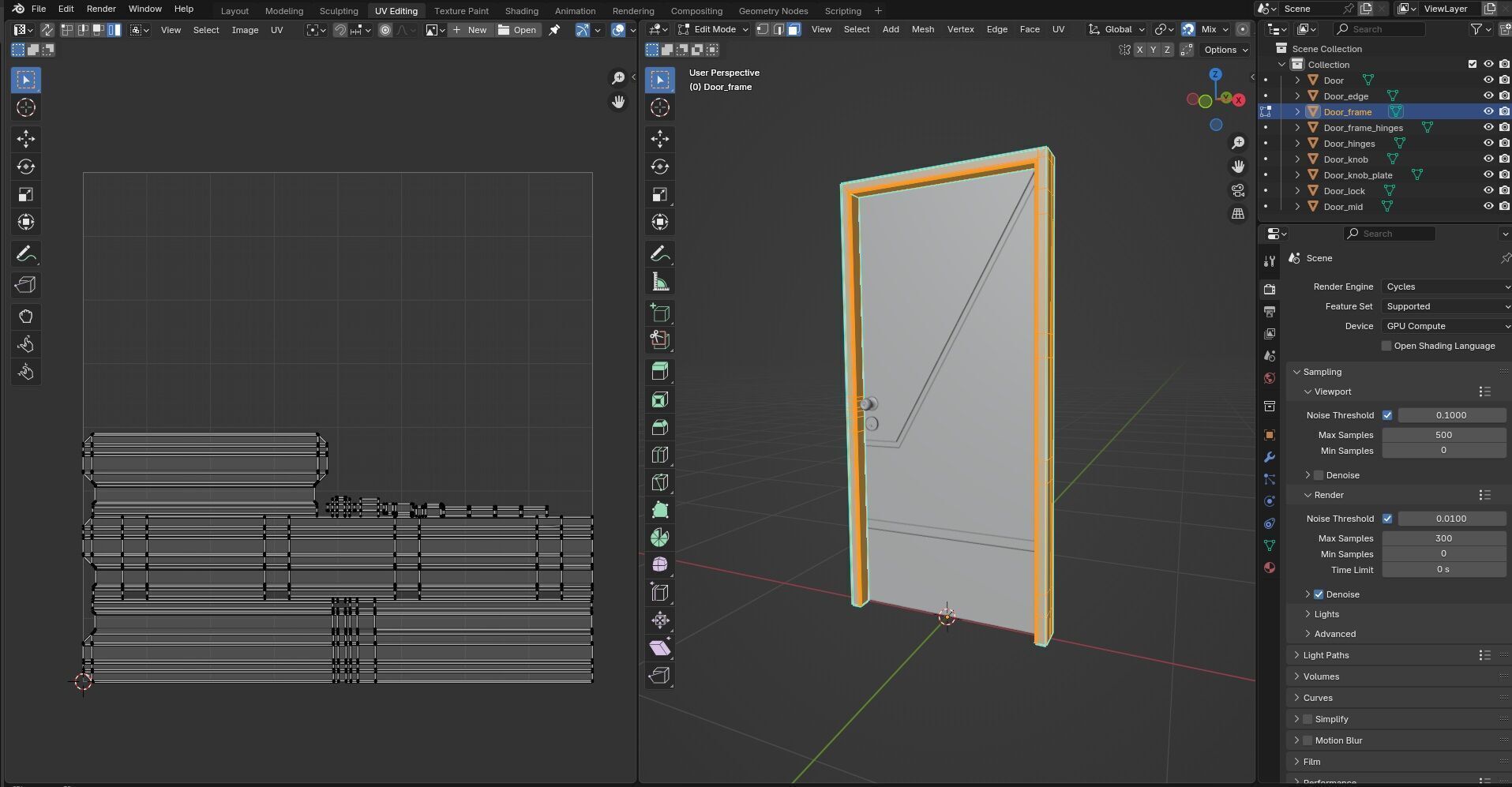Open the Output properties tab

coord(1269,312)
